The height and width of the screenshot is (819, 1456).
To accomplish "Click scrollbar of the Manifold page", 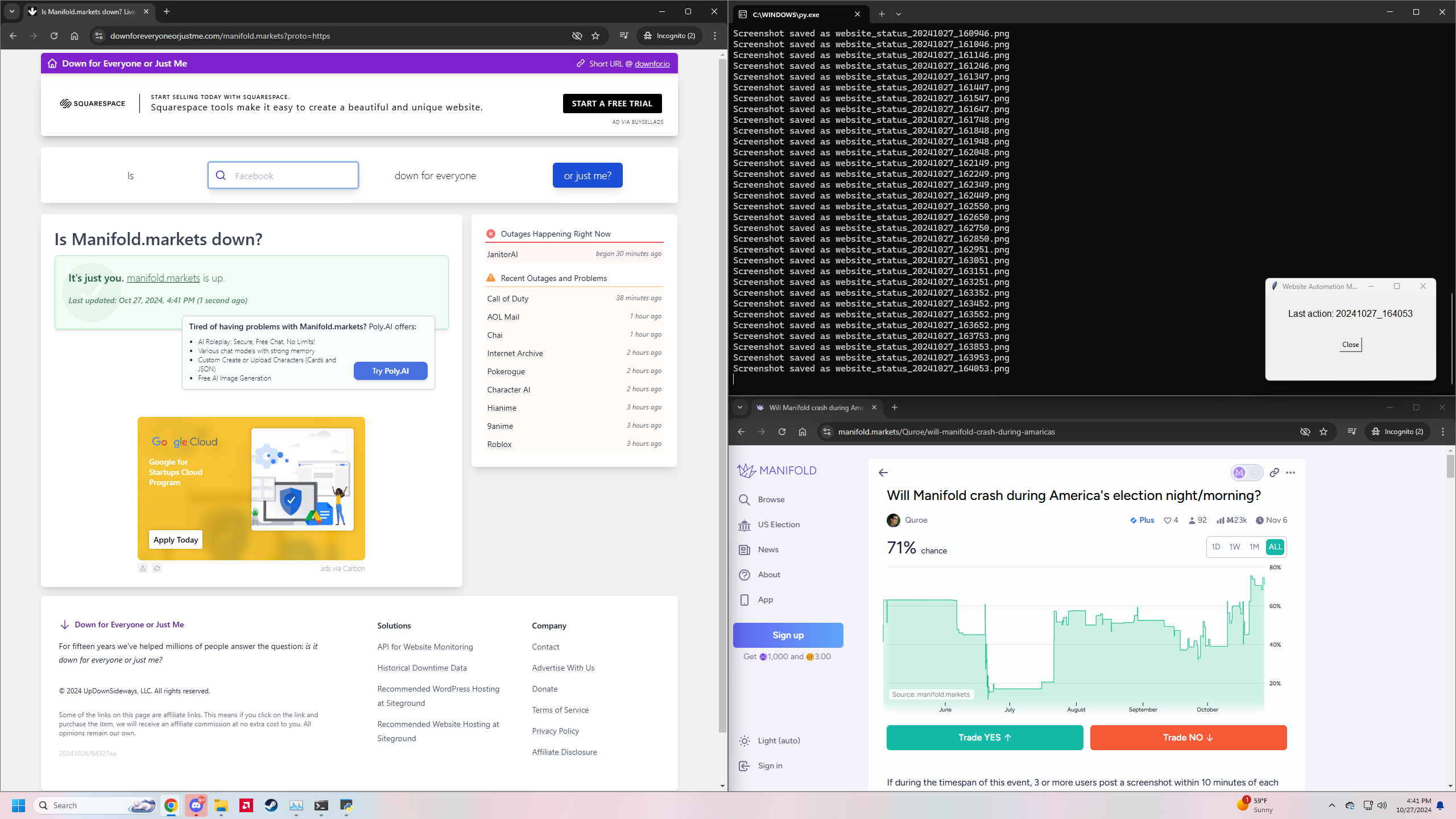I will click(x=1450, y=466).
